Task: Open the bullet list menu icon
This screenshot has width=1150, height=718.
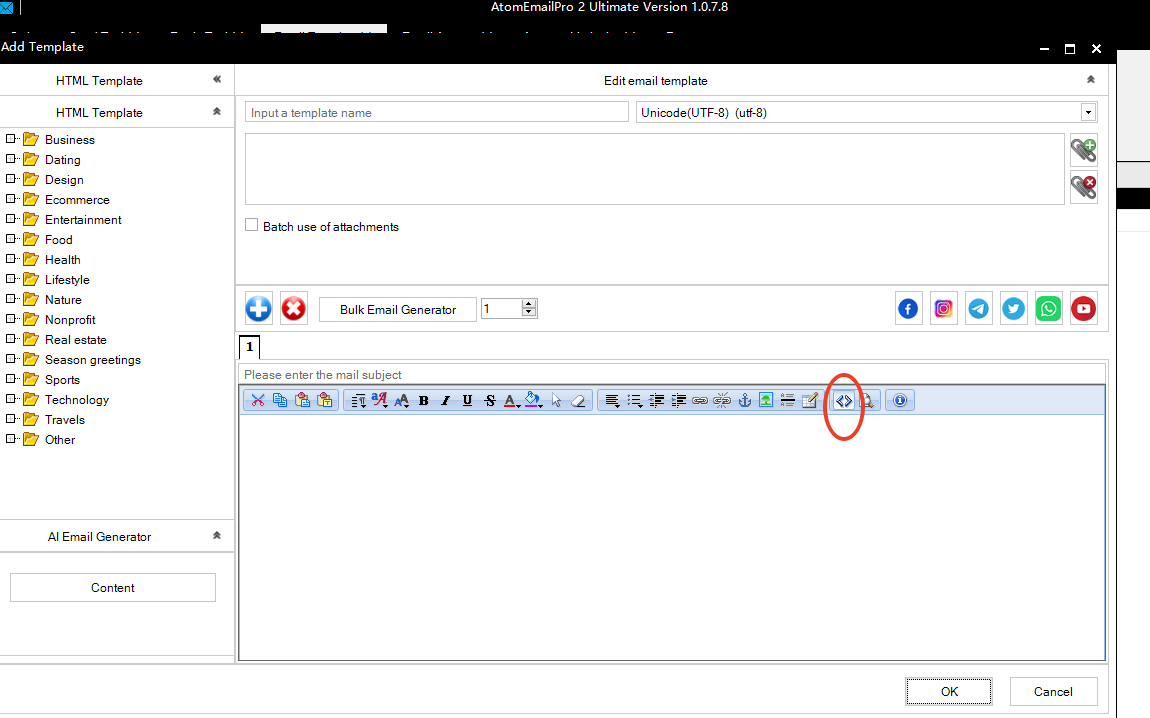Action: pos(634,400)
